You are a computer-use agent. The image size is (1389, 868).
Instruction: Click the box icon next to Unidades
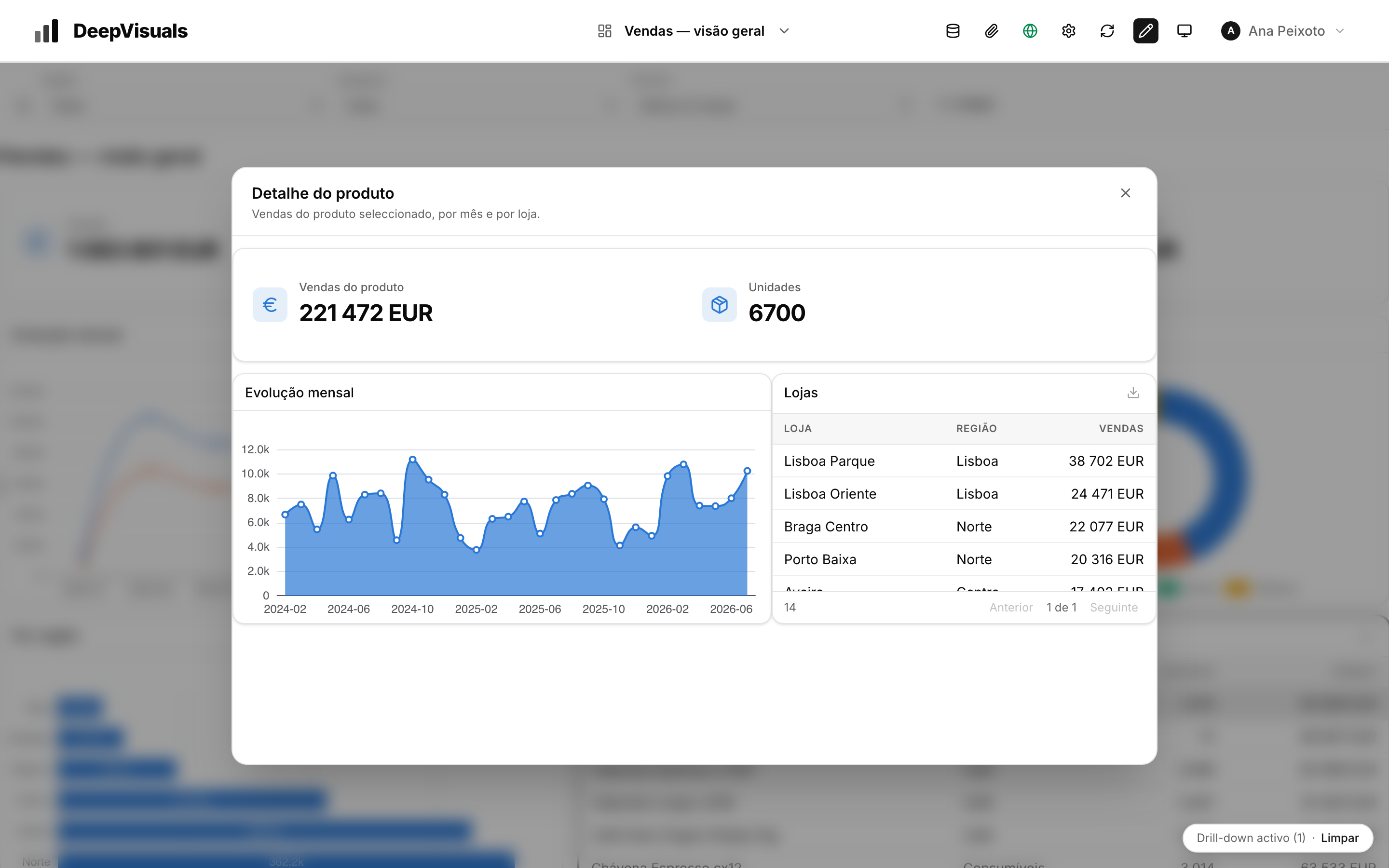(719, 305)
